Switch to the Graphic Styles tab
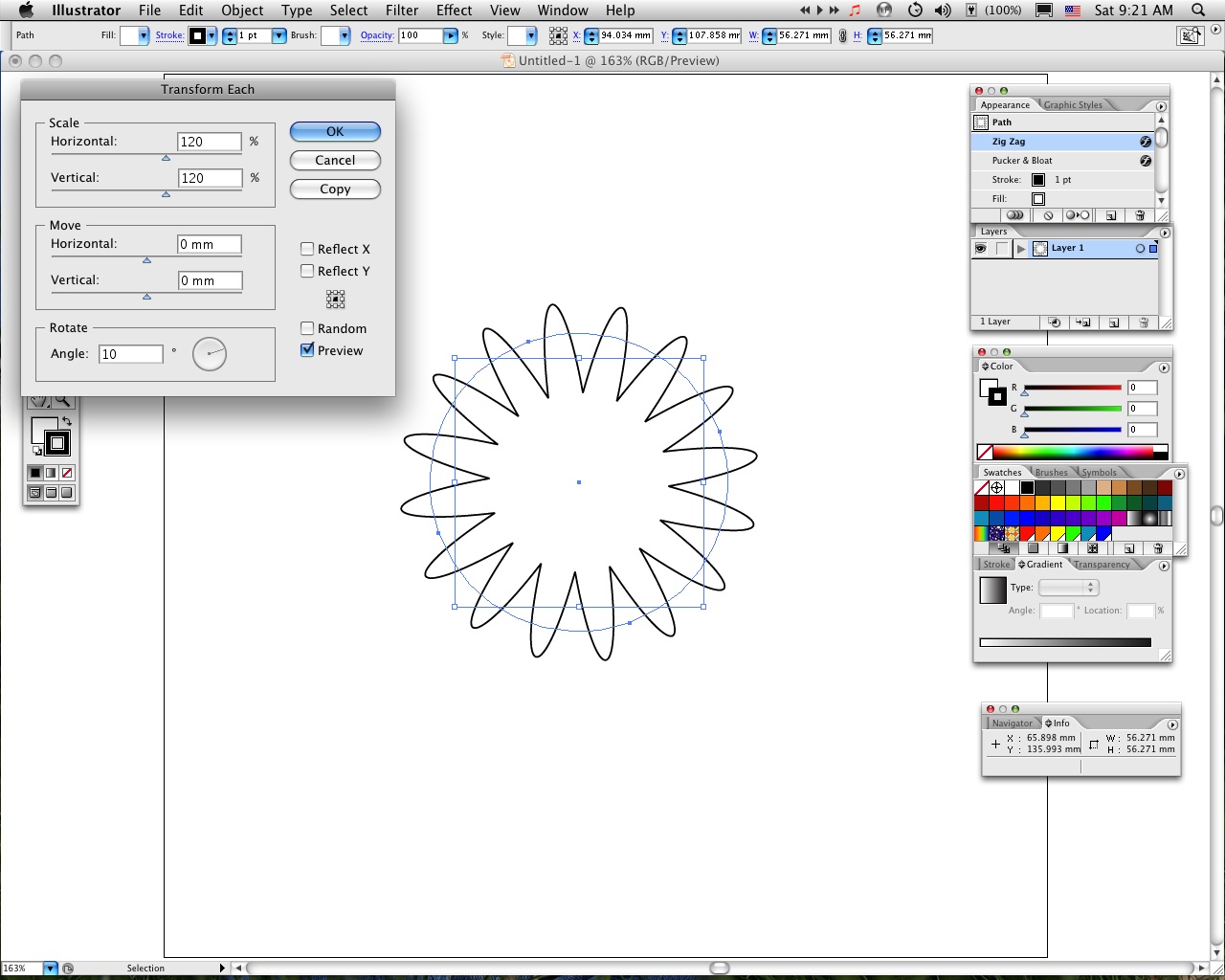 click(x=1073, y=105)
